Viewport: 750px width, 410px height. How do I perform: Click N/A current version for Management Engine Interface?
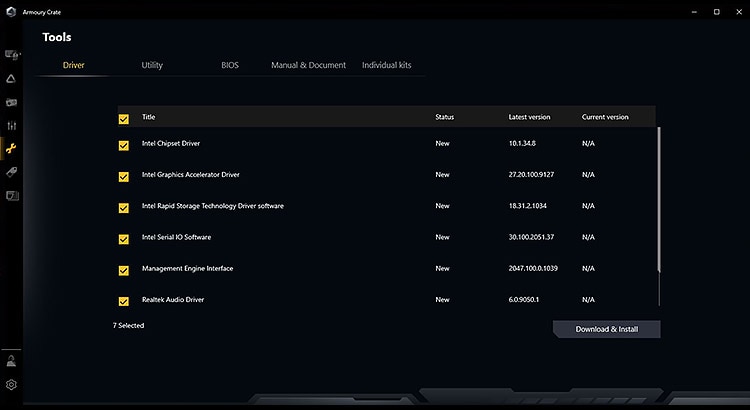point(588,268)
